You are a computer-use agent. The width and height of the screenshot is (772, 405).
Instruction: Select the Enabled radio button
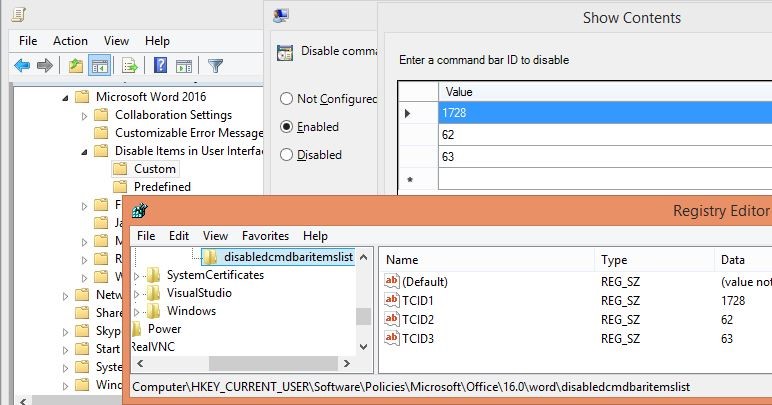click(287, 126)
